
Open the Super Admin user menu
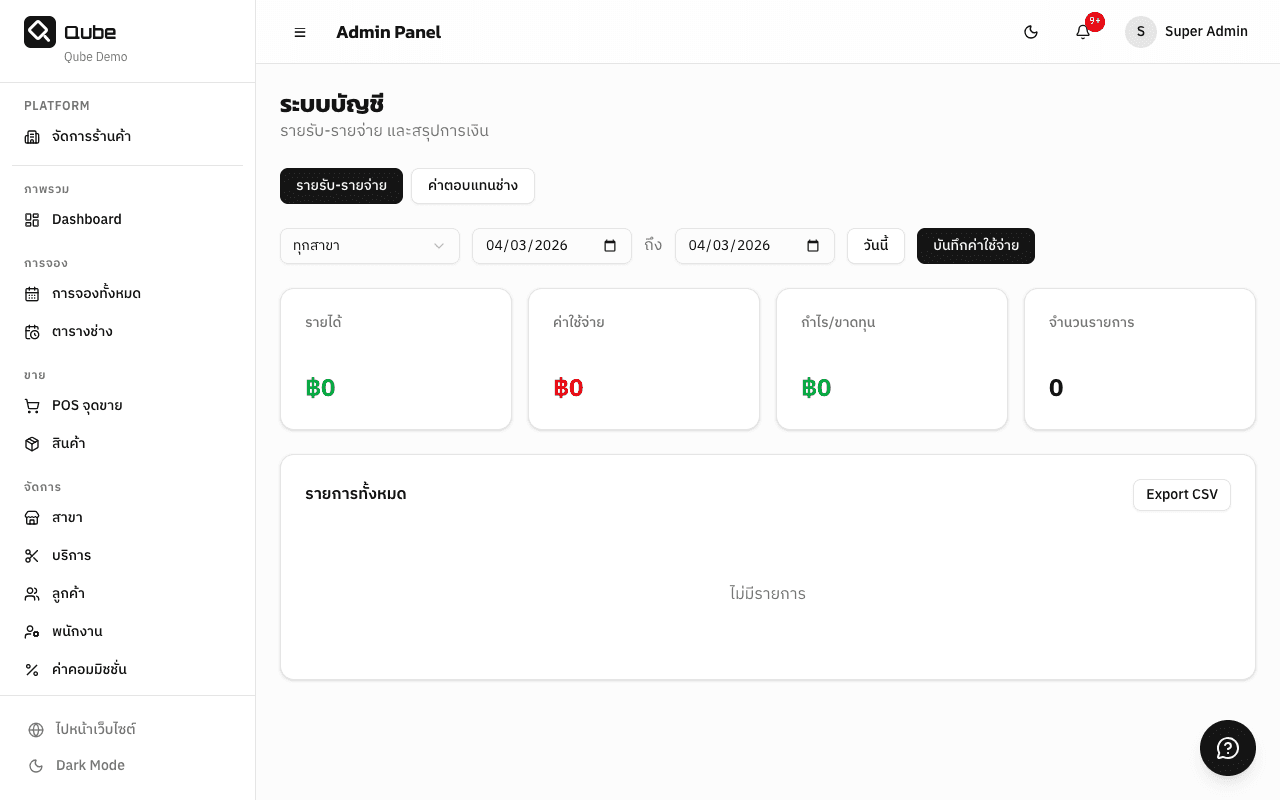1205,32
